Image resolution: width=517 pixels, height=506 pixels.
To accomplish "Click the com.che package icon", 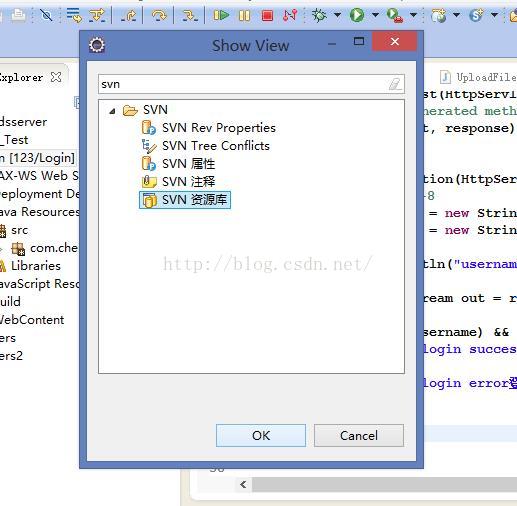I will (x=18, y=248).
